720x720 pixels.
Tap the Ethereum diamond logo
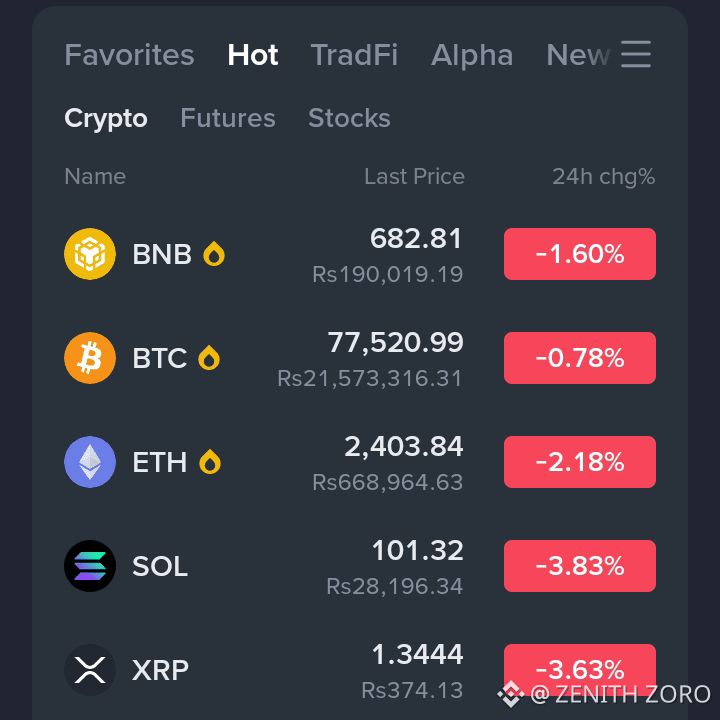pyautogui.click(x=90, y=462)
